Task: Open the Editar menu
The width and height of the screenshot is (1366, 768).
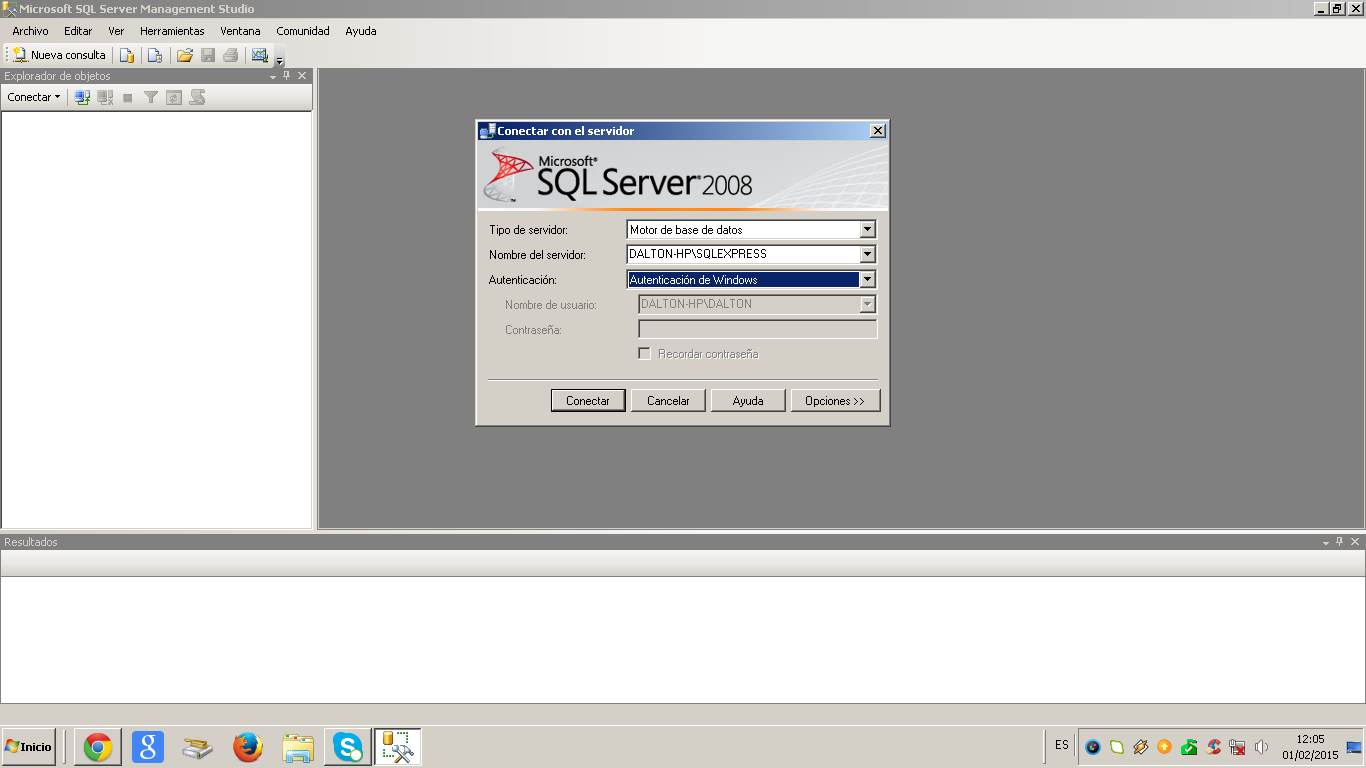Action: (x=78, y=31)
